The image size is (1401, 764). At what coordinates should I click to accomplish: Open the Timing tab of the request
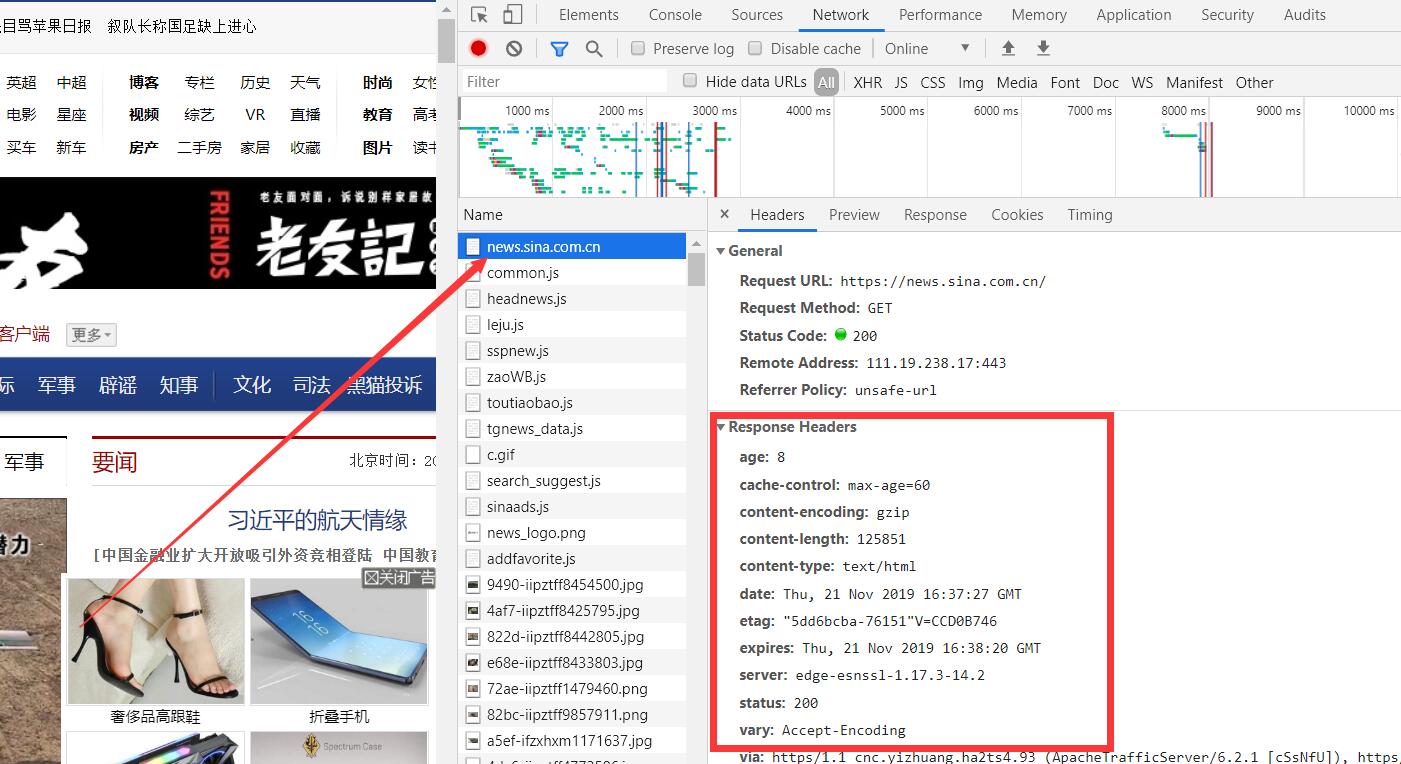click(x=1089, y=215)
